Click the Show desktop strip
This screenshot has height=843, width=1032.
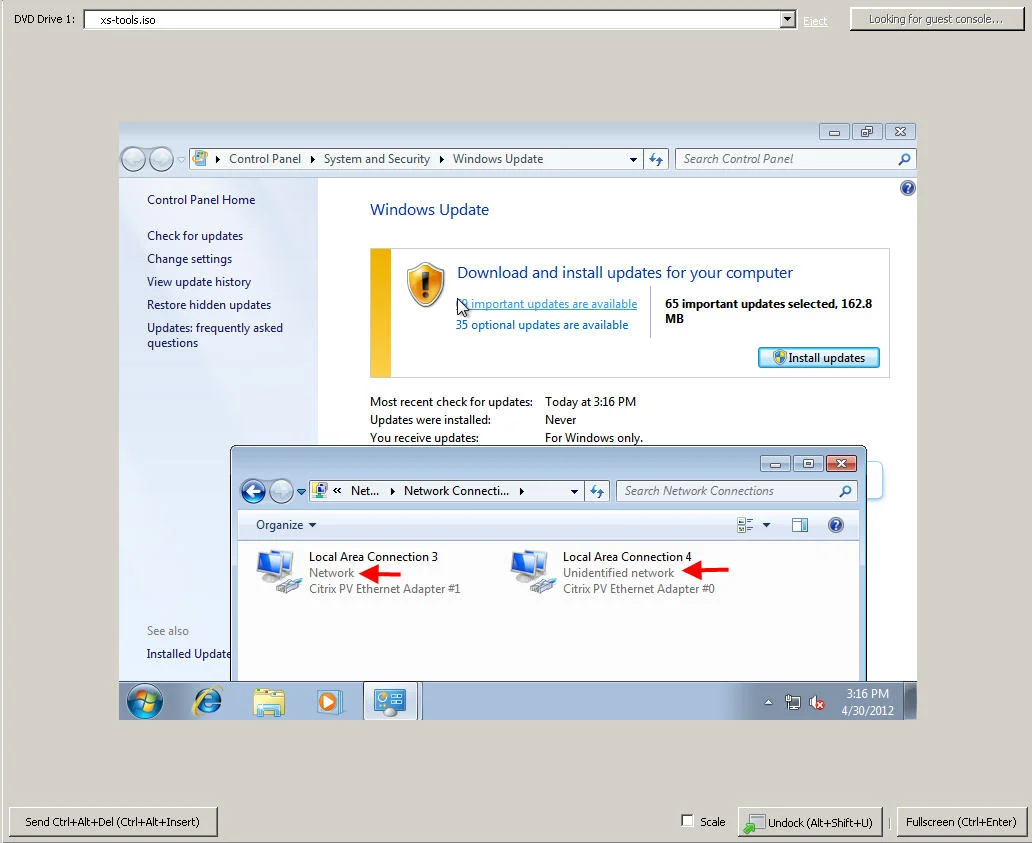(x=910, y=701)
